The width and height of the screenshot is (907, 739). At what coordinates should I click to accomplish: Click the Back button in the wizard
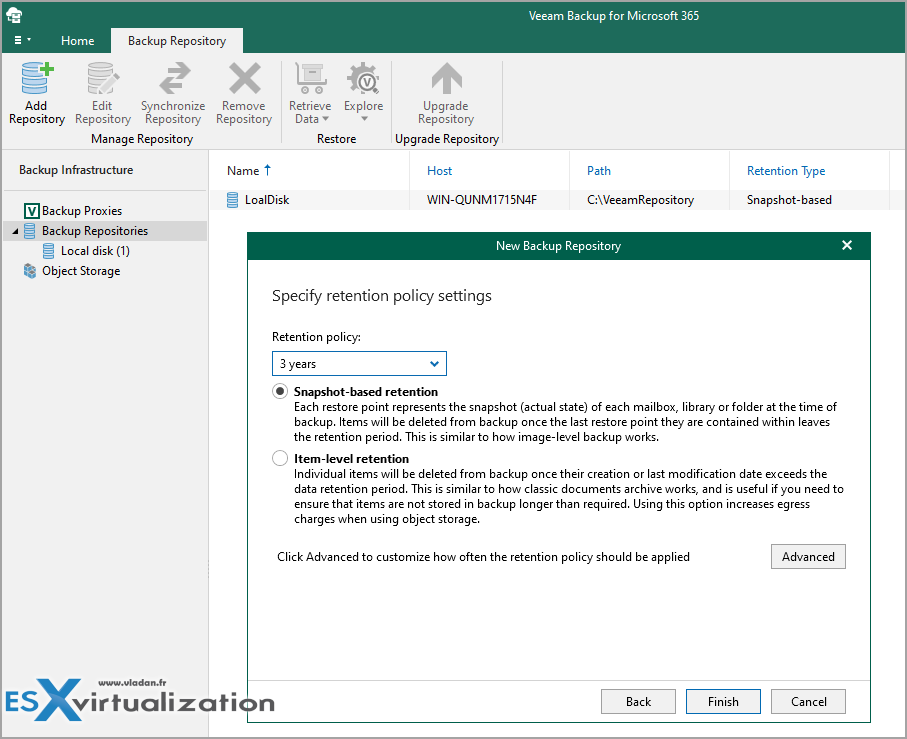tap(638, 701)
